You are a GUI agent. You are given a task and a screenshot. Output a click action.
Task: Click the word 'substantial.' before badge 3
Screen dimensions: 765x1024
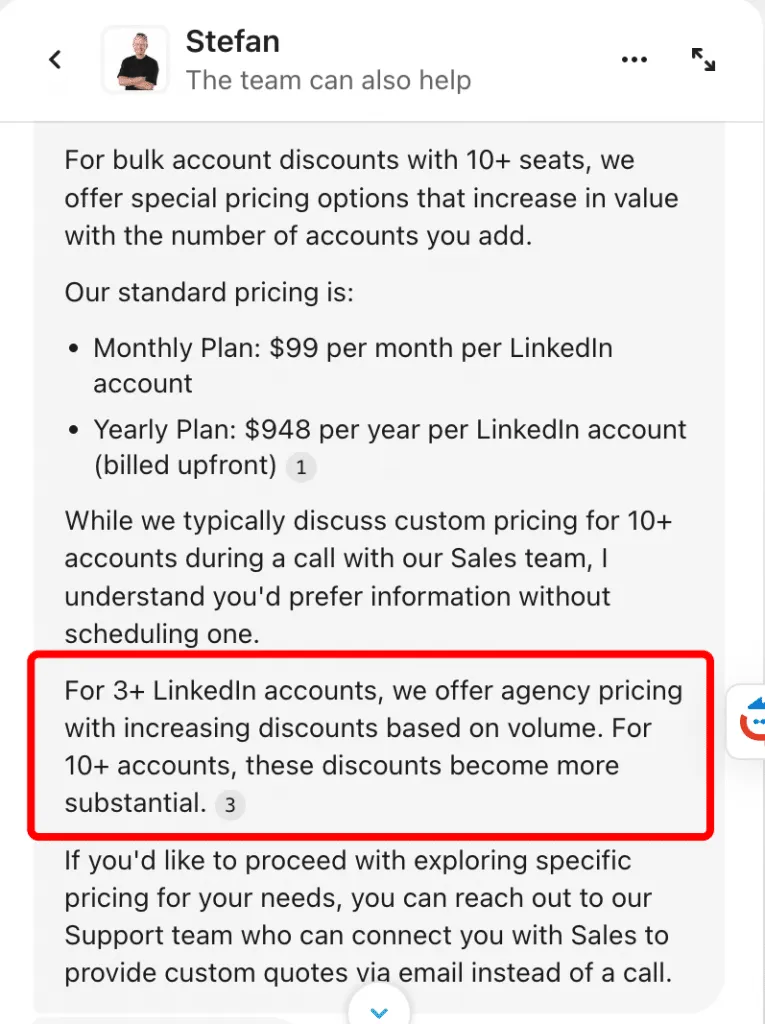point(135,803)
